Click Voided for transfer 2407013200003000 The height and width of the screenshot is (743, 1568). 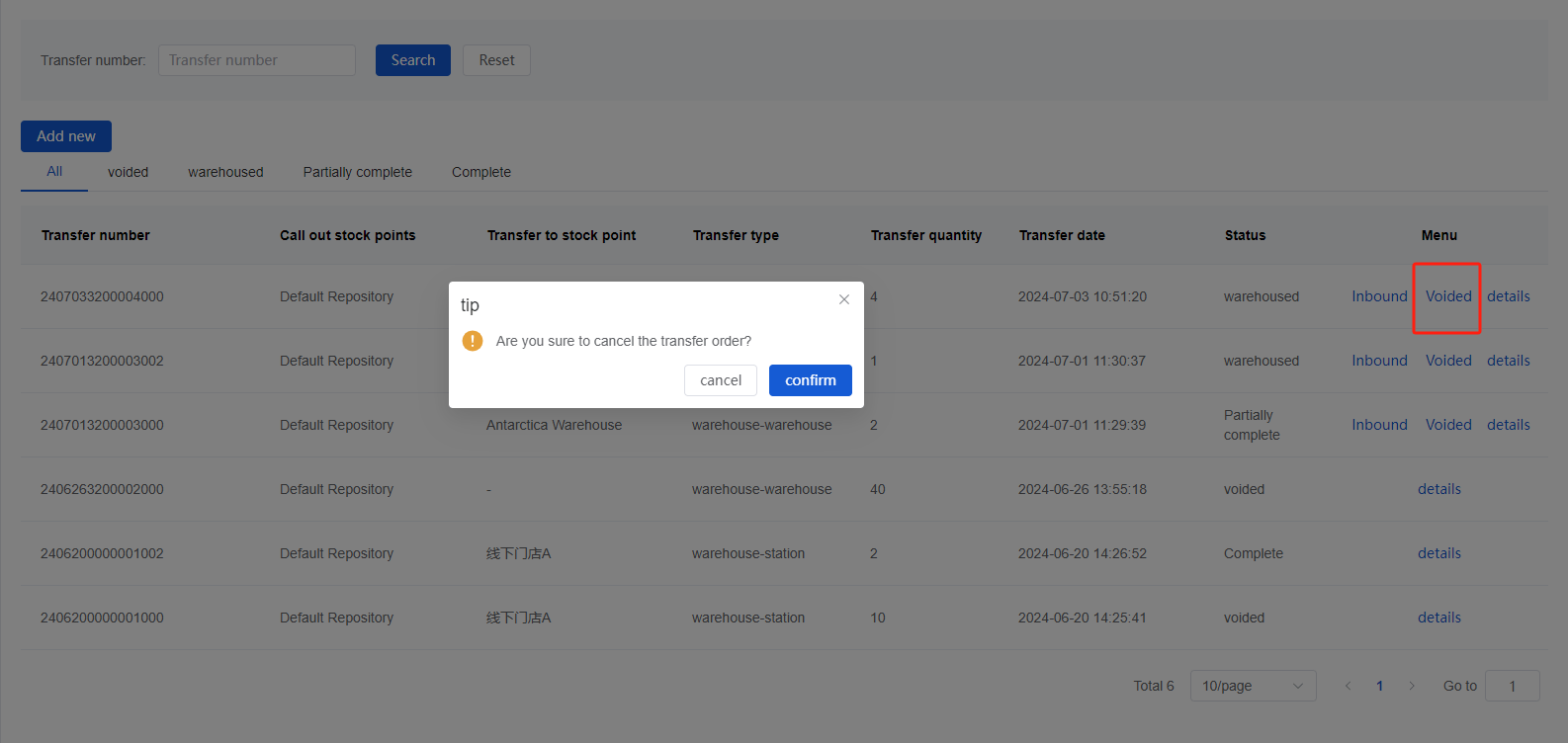[1448, 425]
